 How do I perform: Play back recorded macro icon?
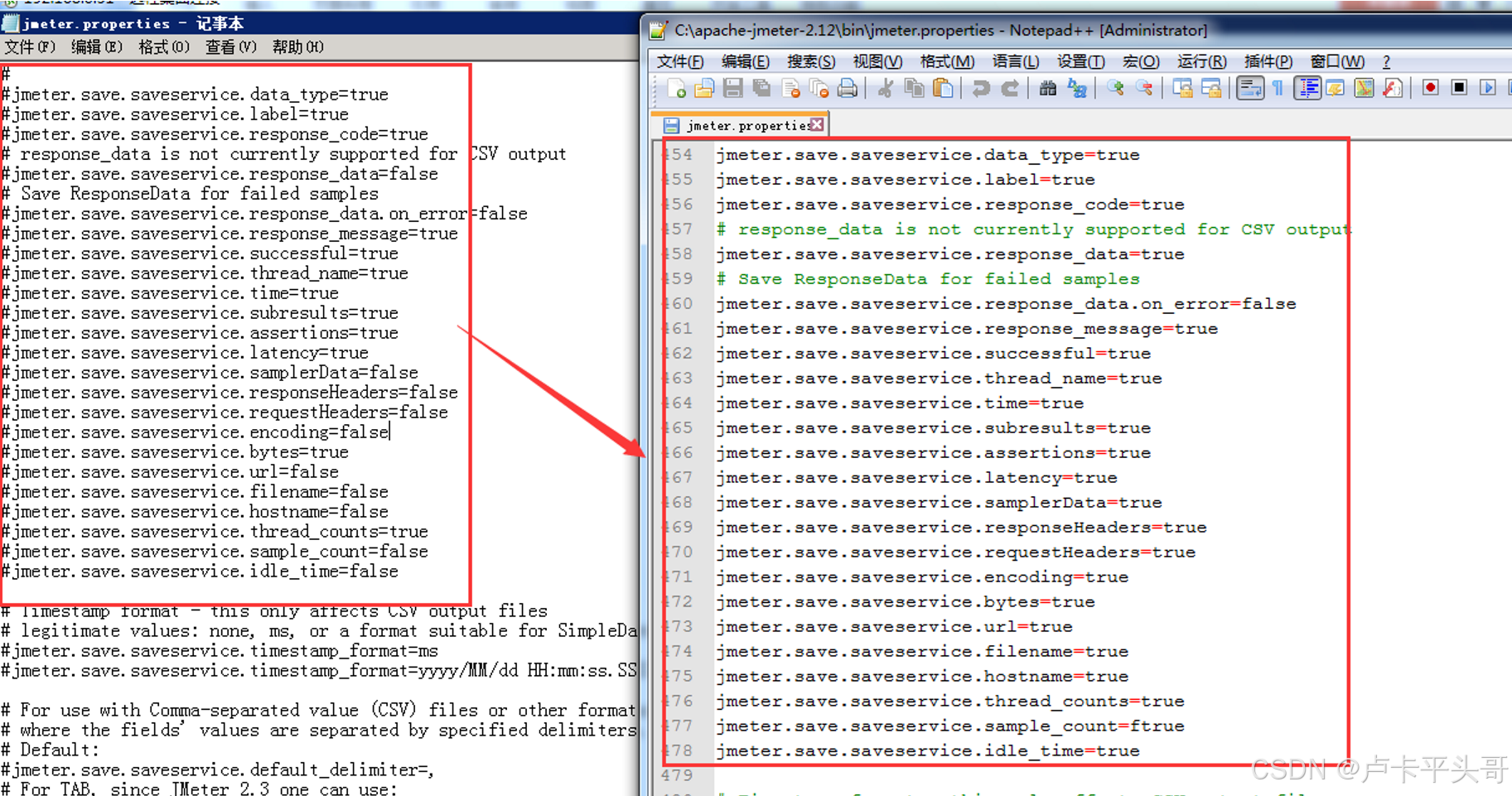click(1489, 88)
